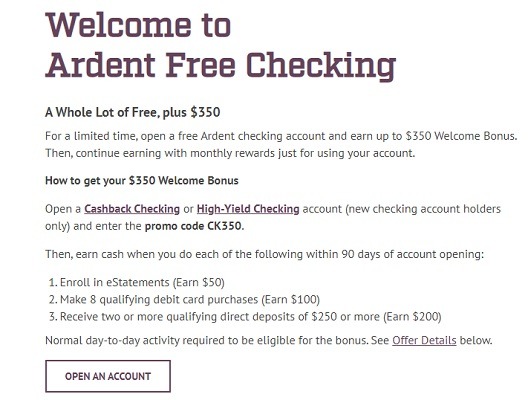
Task: Click the '(Earn $100)' text
Action: pyautogui.click(x=291, y=299)
